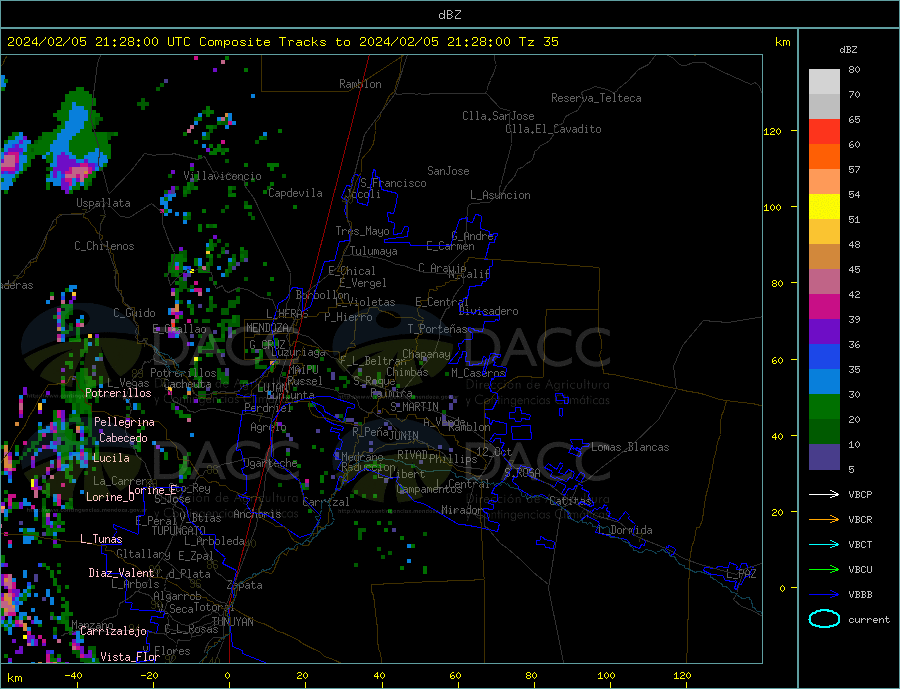Image resolution: width=900 pixels, height=689 pixels.
Task: Click the 'current' legend label
Action: coord(869,620)
